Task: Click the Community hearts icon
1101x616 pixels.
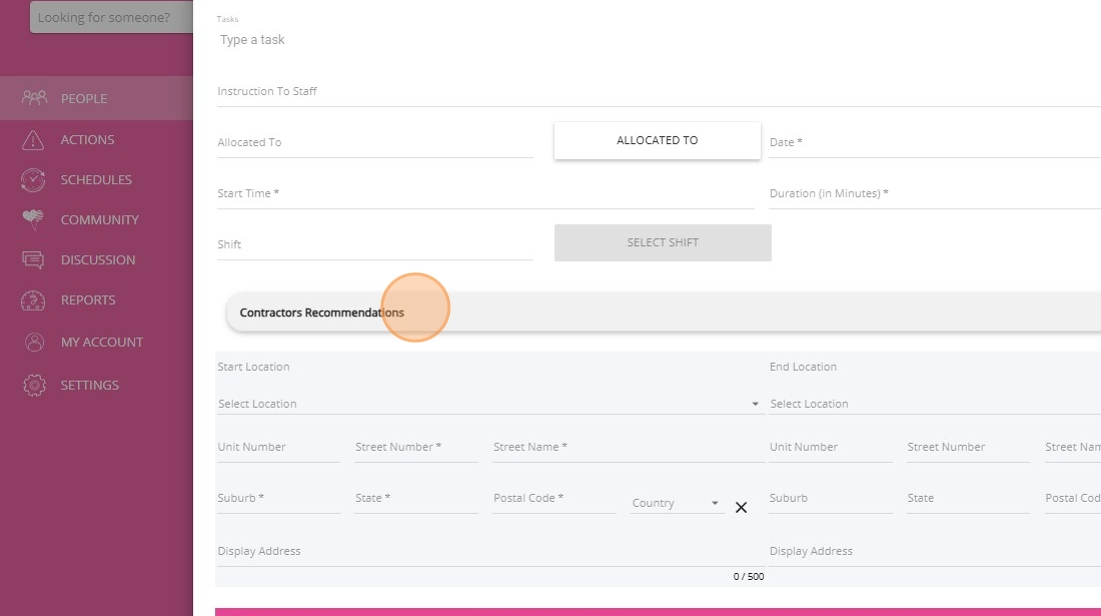Action: click(x=34, y=220)
